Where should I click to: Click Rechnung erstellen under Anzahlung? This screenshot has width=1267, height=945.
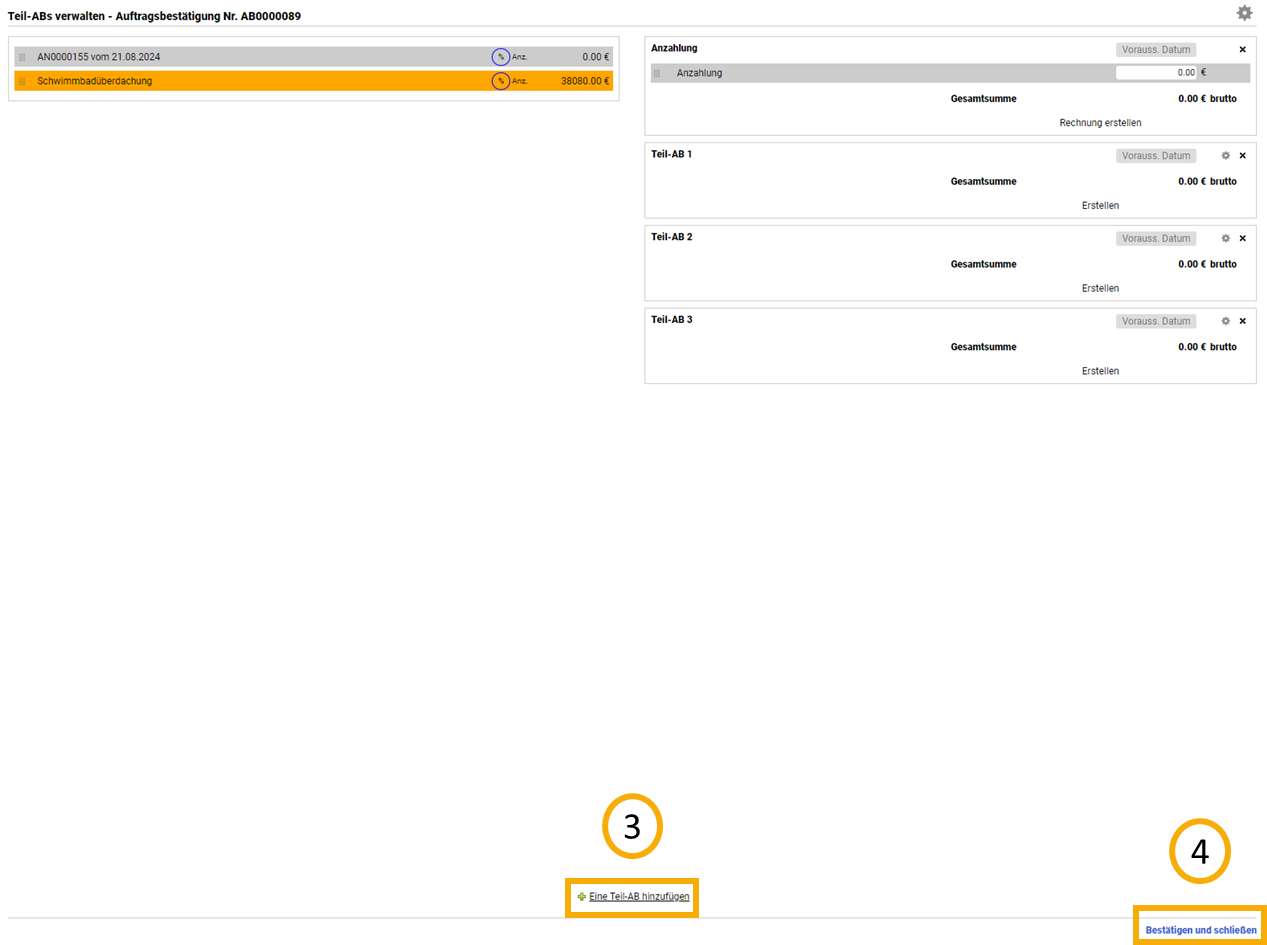[x=1100, y=123]
